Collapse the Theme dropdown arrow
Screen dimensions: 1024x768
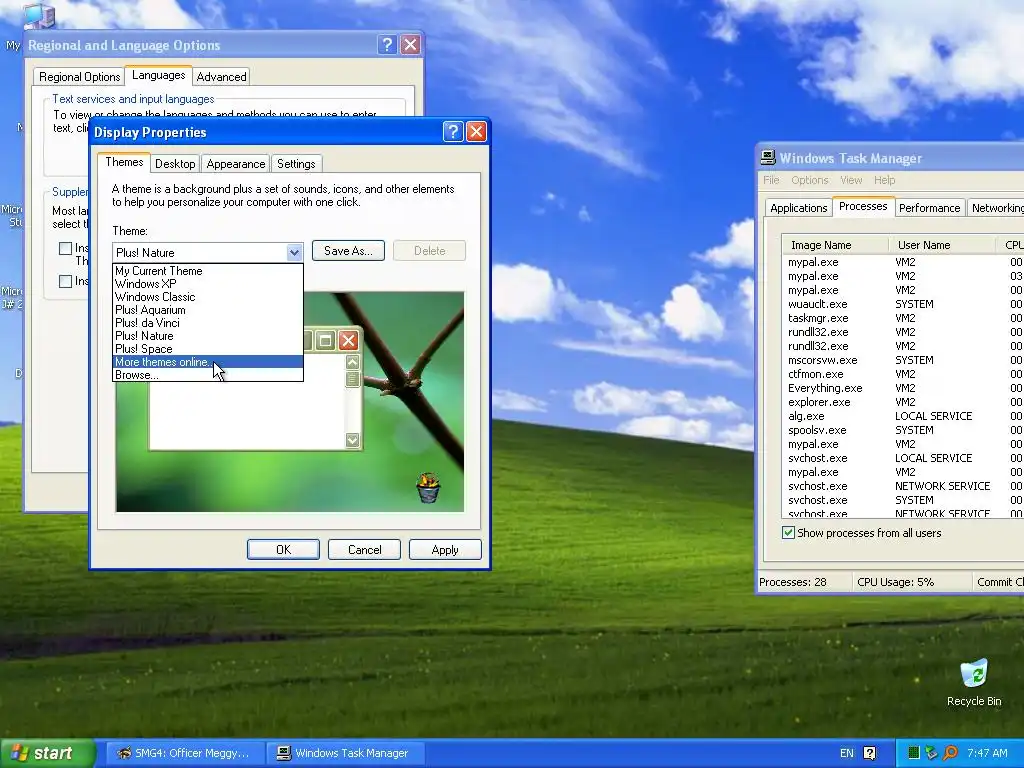click(294, 252)
